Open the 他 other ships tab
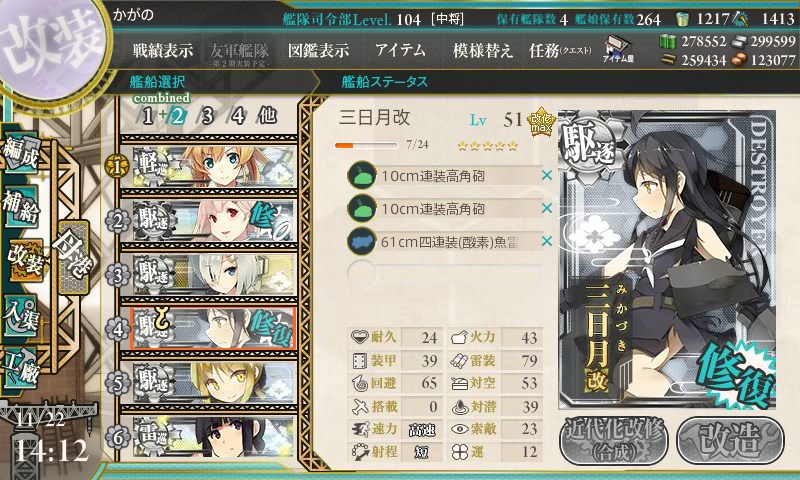 [x=267, y=116]
